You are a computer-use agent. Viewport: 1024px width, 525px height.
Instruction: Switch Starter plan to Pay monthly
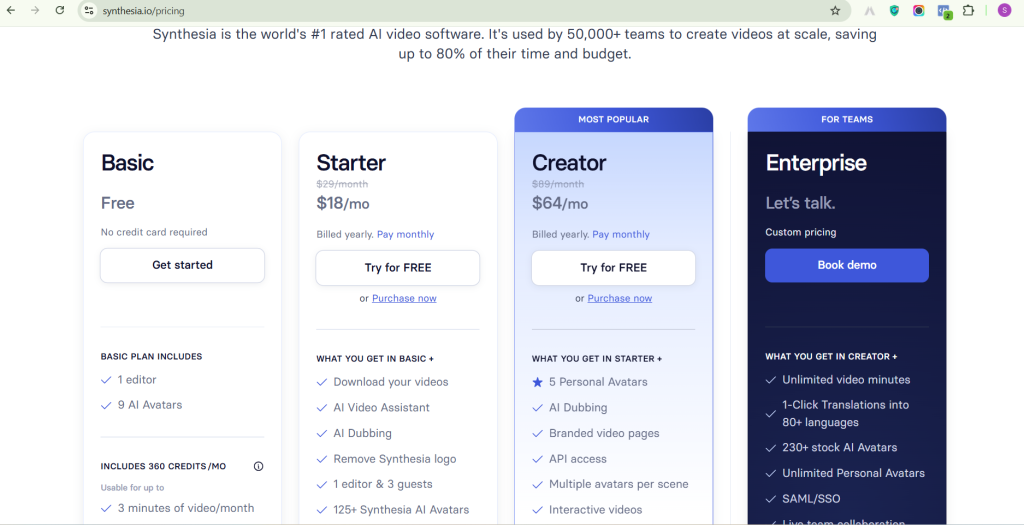pyautogui.click(x=405, y=234)
